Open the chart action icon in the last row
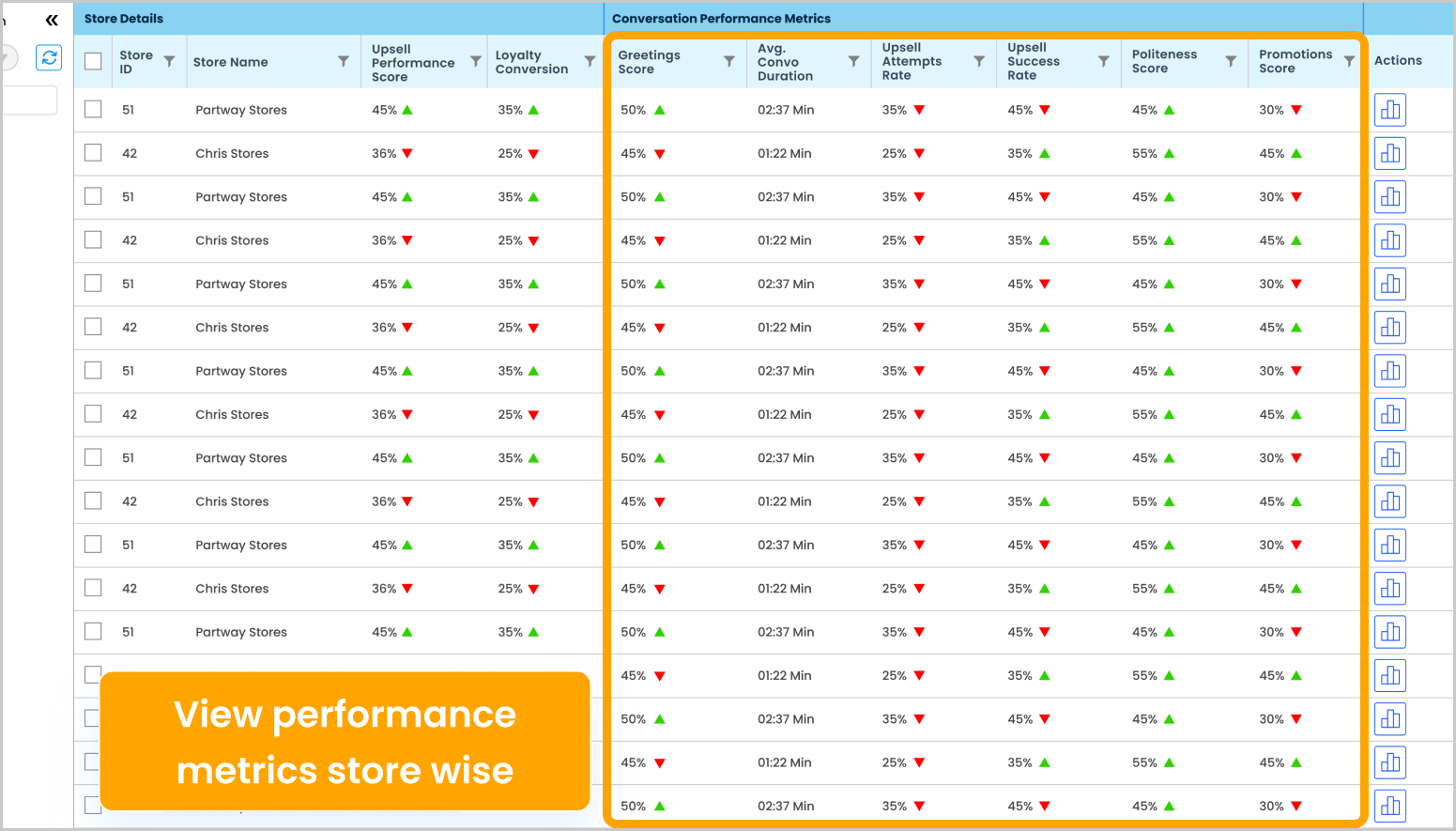 [1389, 806]
